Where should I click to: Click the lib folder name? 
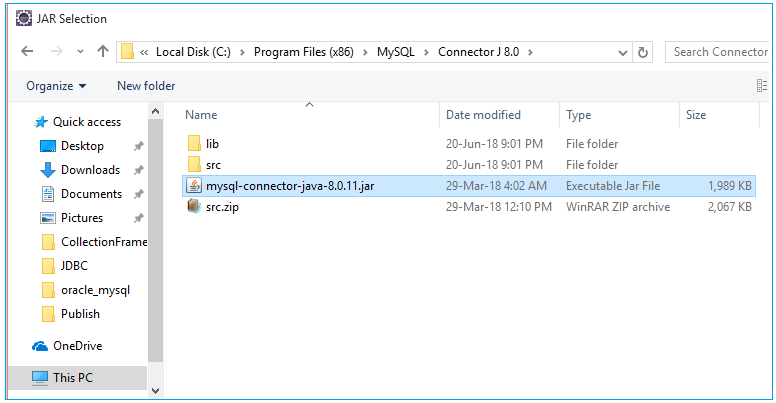click(212, 144)
